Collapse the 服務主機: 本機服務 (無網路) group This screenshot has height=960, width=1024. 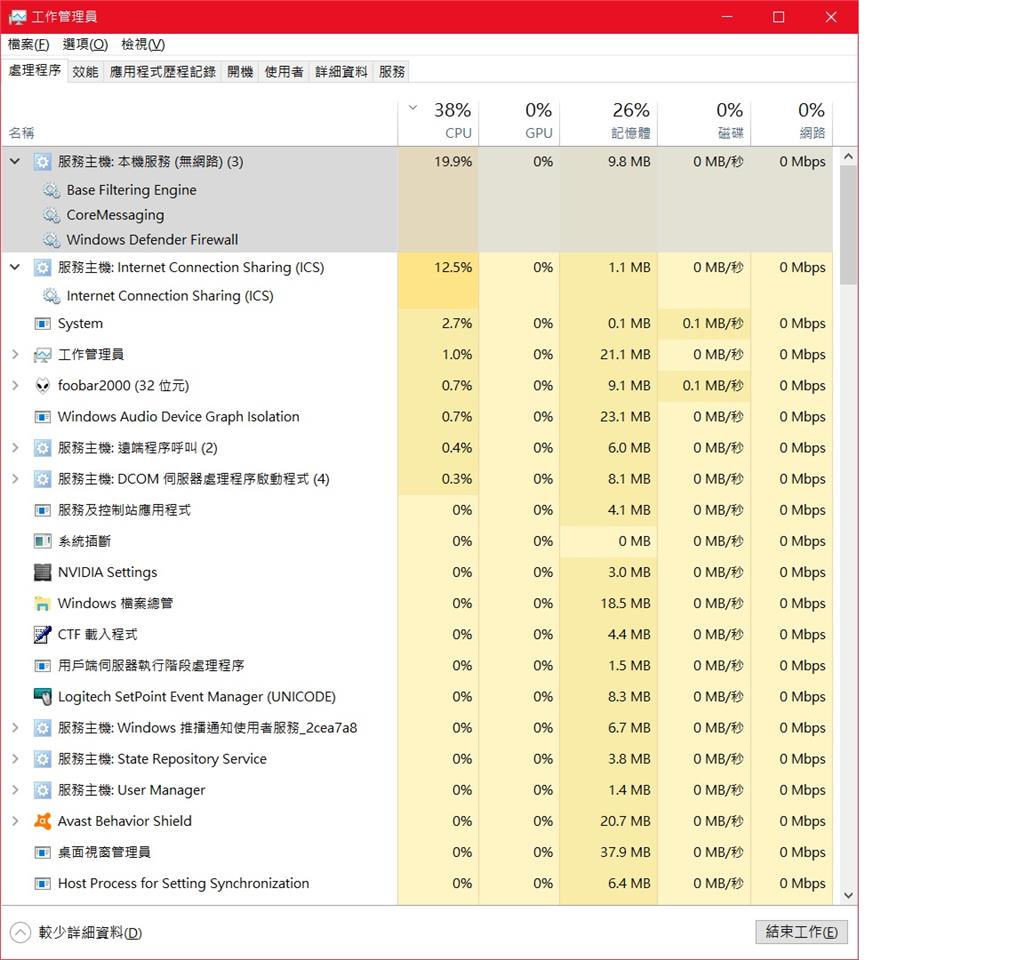click(x=15, y=161)
